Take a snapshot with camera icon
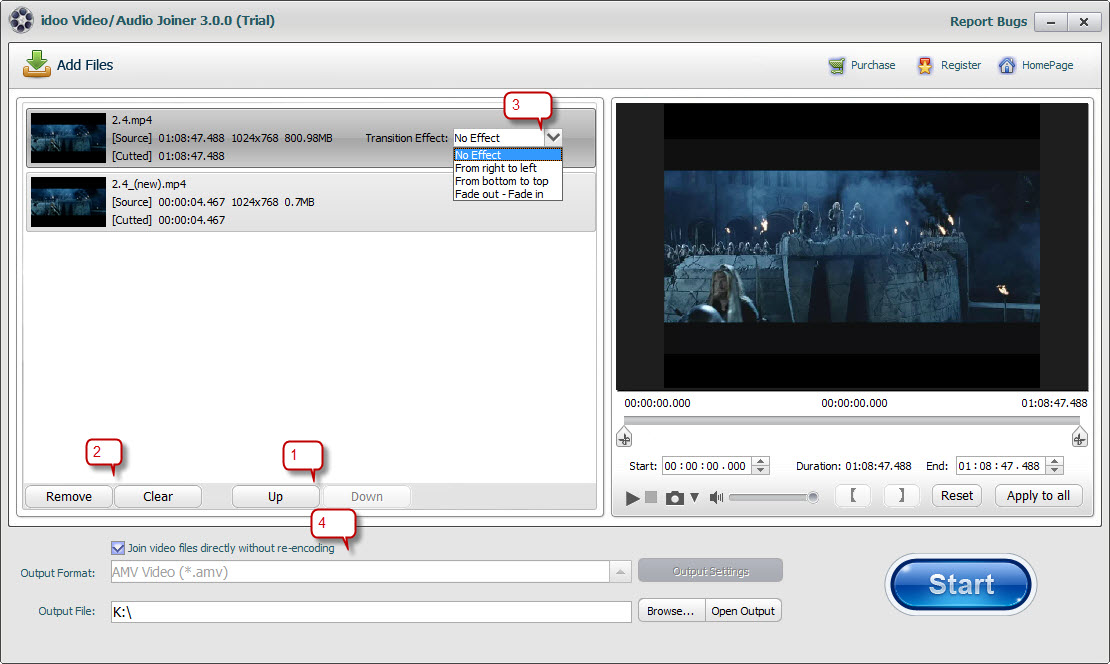Viewport: 1110px width, 664px height. [x=675, y=498]
